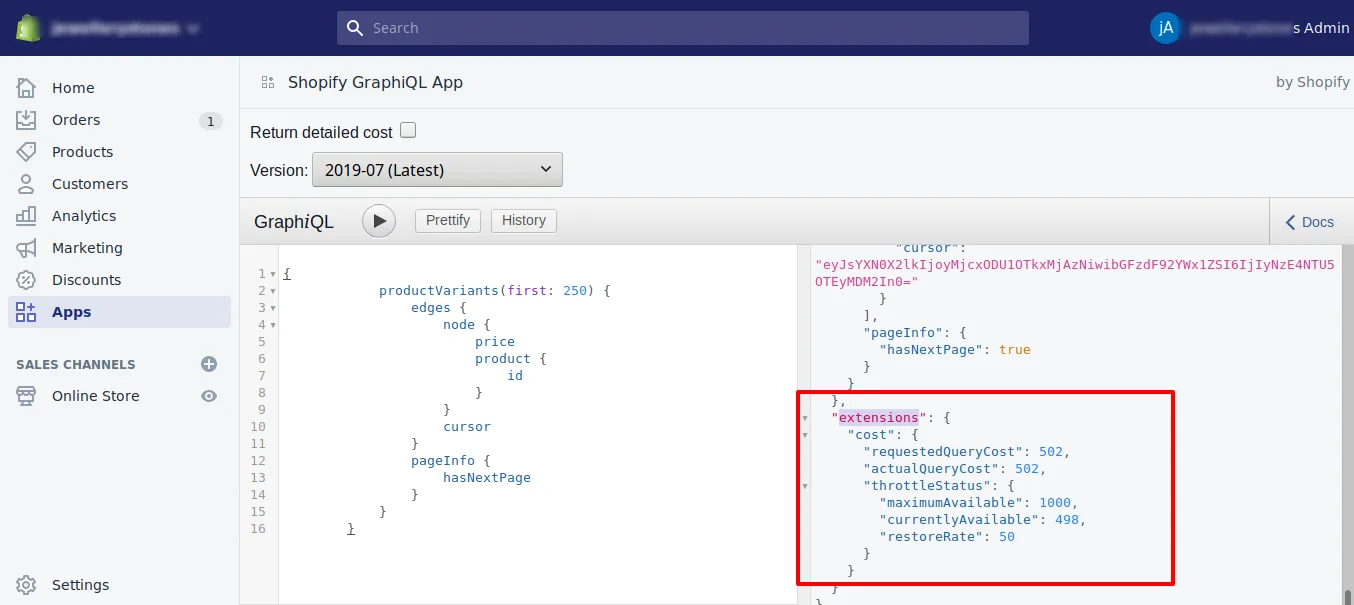Click the Prettify button

[x=448, y=221]
